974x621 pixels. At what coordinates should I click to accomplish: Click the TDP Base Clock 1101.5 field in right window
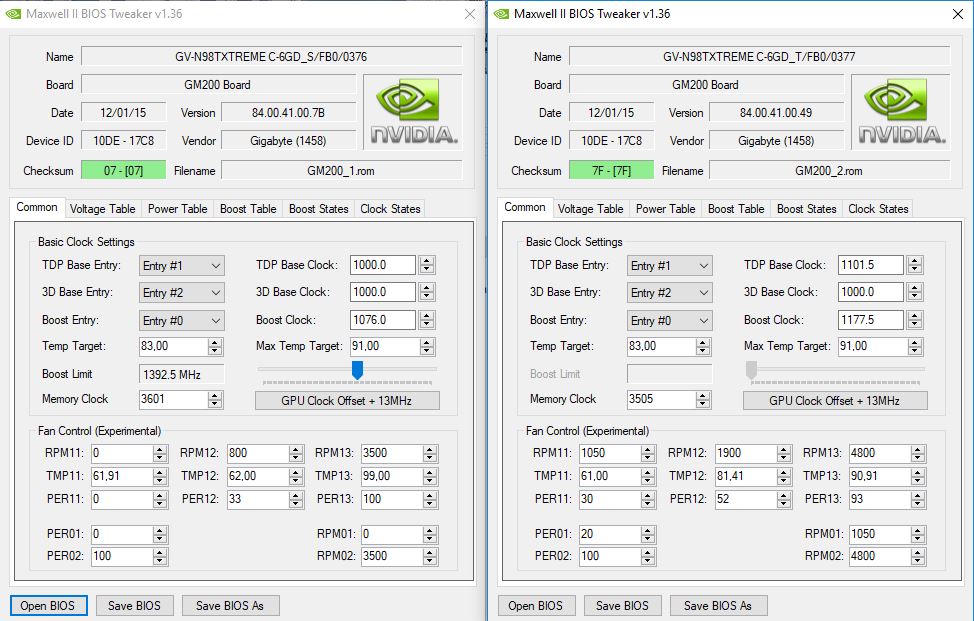click(x=870, y=265)
